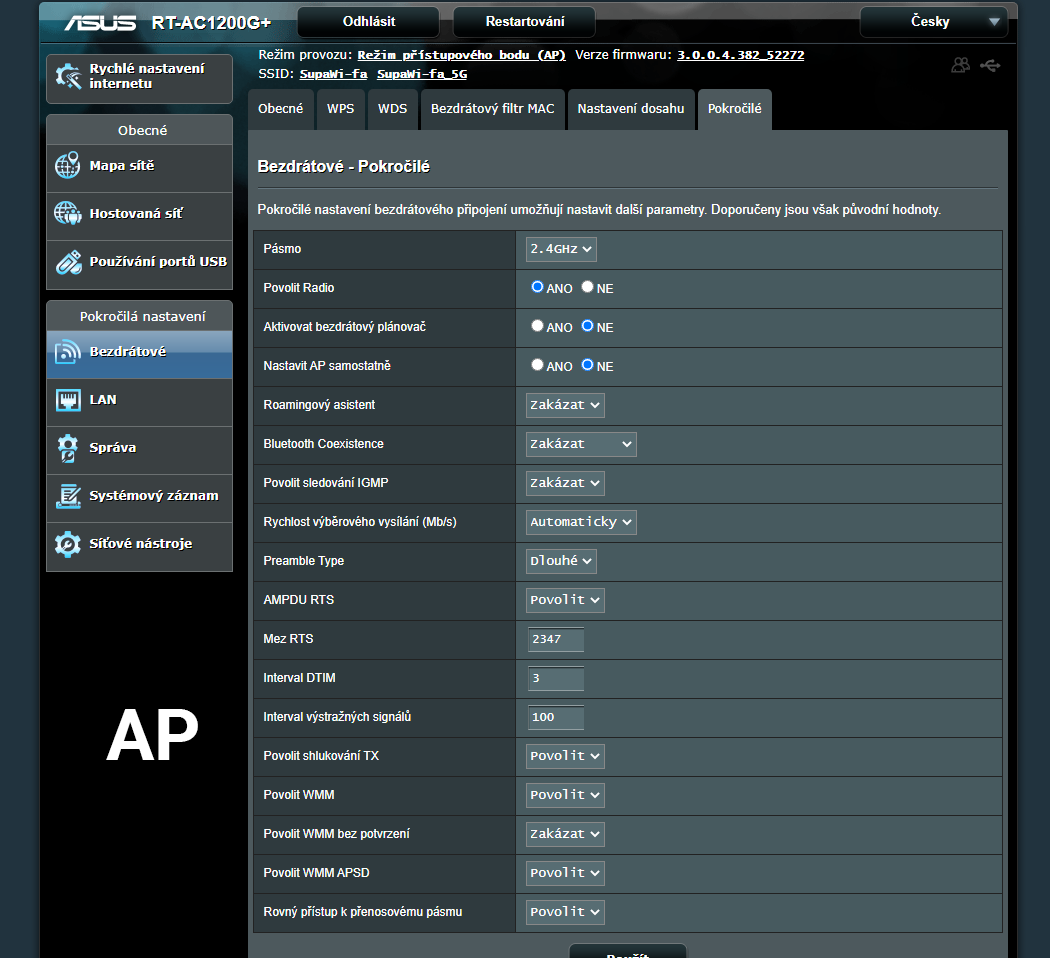Open the Pásmo 2.4GHz dropdown
1050x958 pixels.
tap(561, 249)
